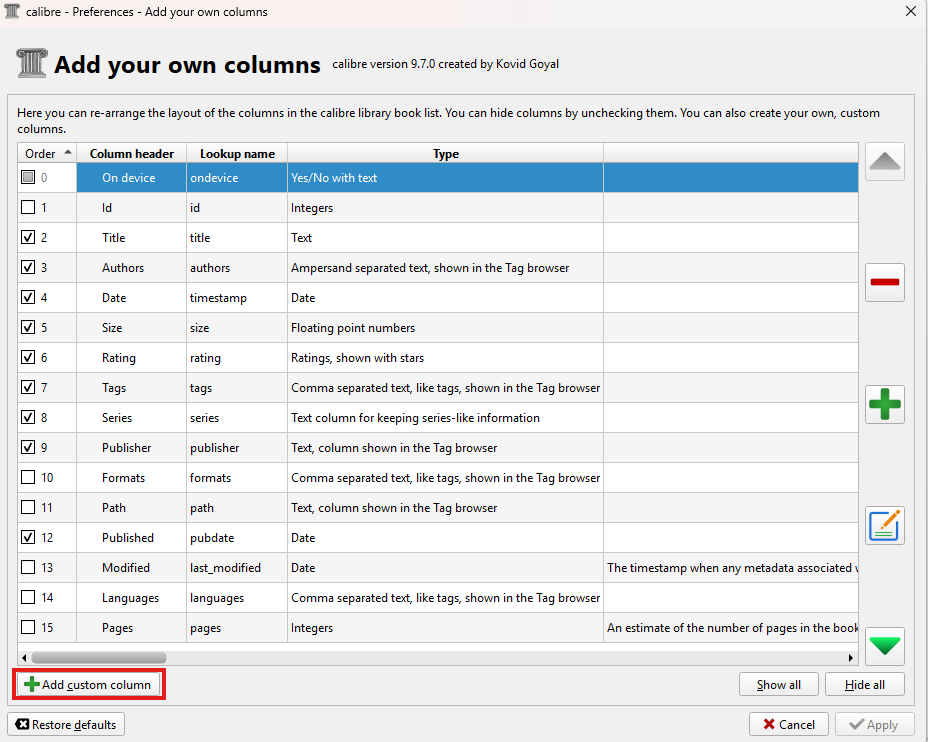Viewport: 928px width, 742px height.
Task: Uncheck the Authors column checkbox
Action: pyautogui.click(x=28, y=267)
